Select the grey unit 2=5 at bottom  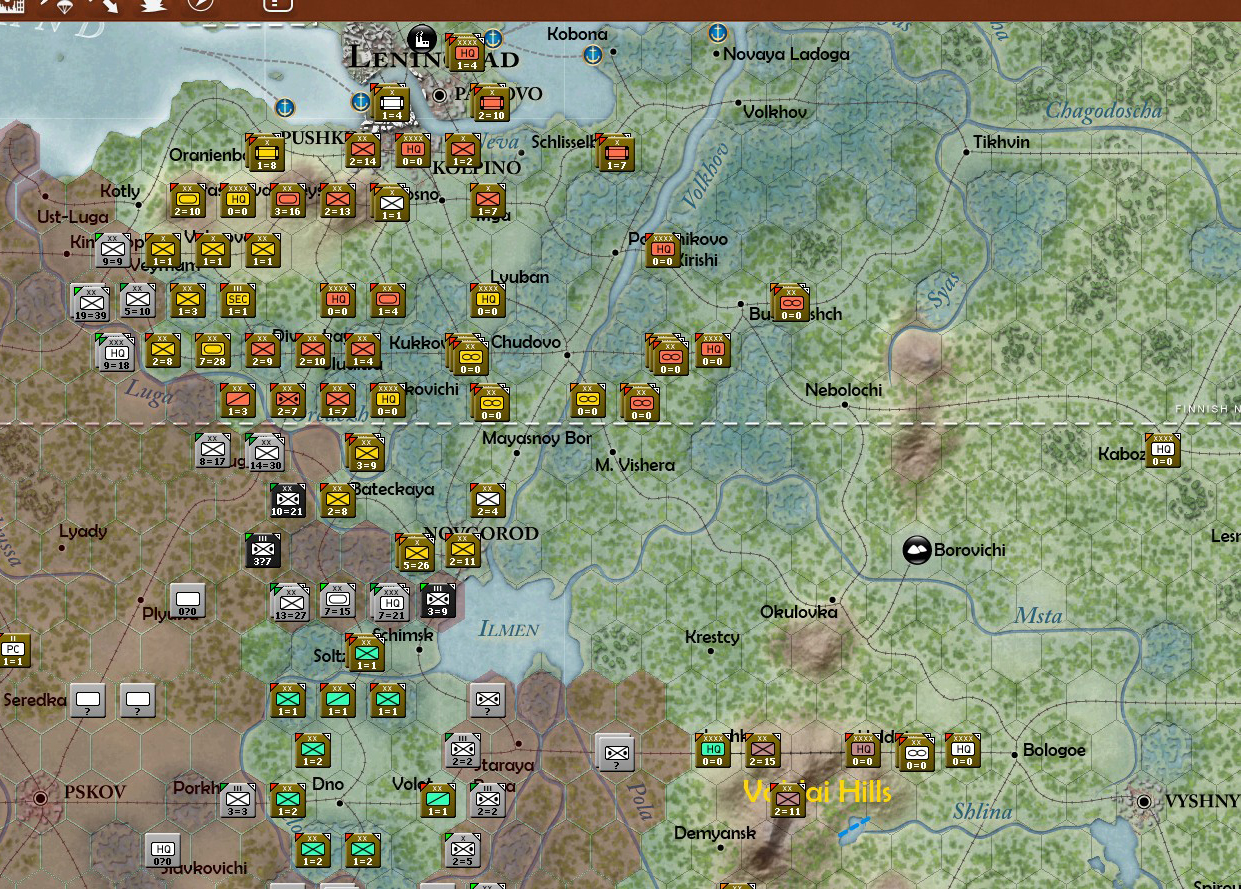click(462, 850)
